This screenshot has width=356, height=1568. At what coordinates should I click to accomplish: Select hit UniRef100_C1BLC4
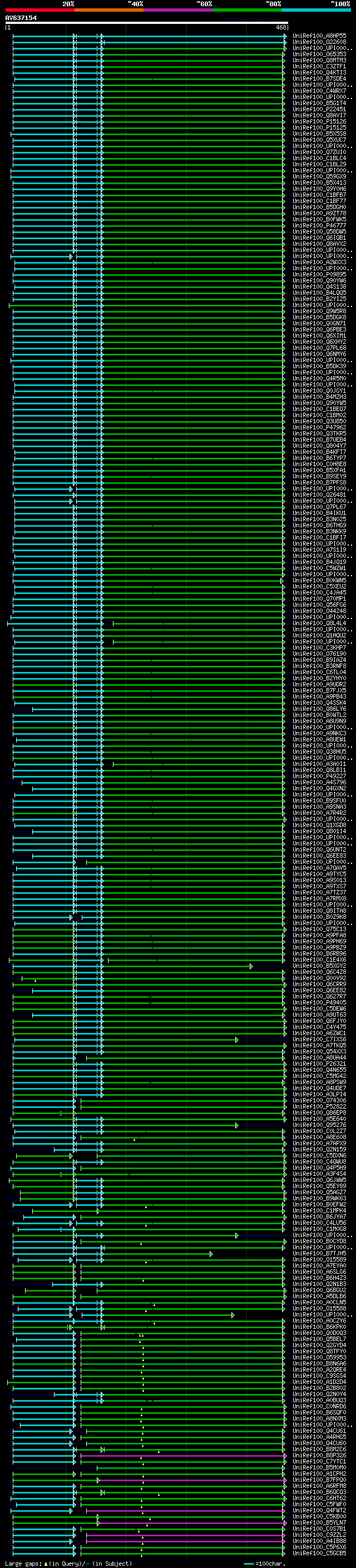319,159
